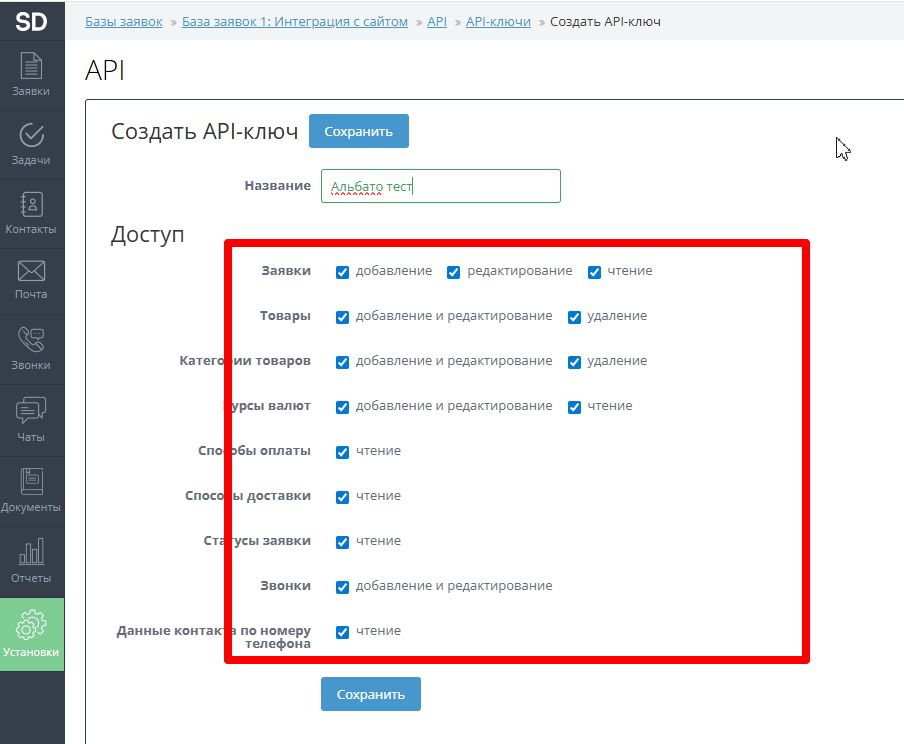This screenshot has width=904, height=744.
Task: Open the Задачи checkmark icon
Action: [31, 144]
